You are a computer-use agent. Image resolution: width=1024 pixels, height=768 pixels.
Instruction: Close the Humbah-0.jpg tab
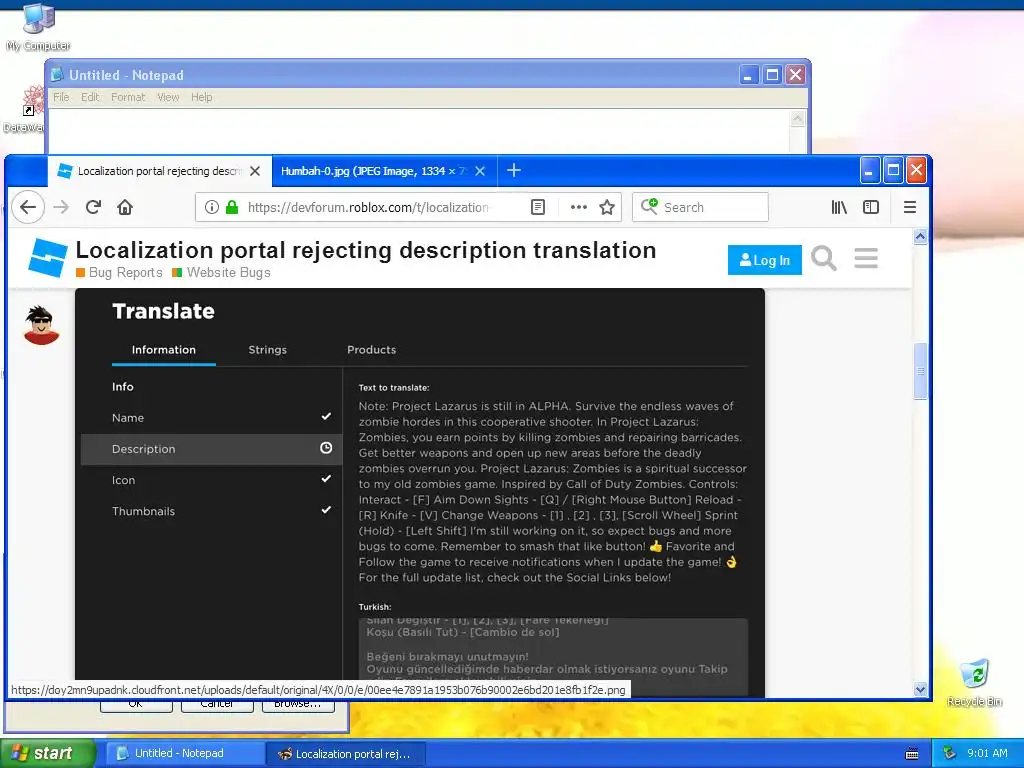click(480, 171)
